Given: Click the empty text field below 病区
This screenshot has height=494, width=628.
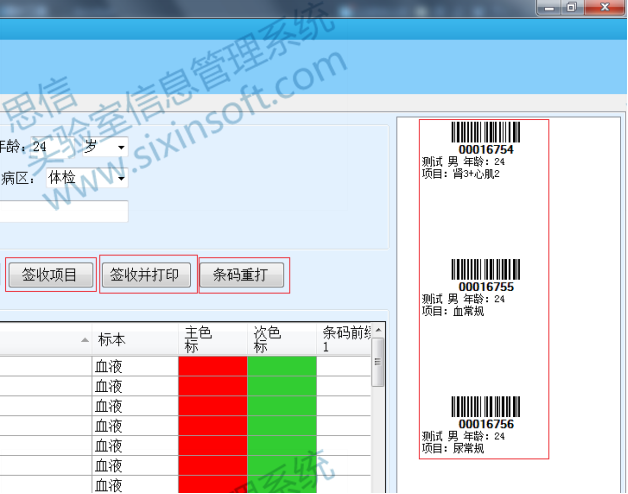Looking at the screenshot, I should (x=64, y=211).
